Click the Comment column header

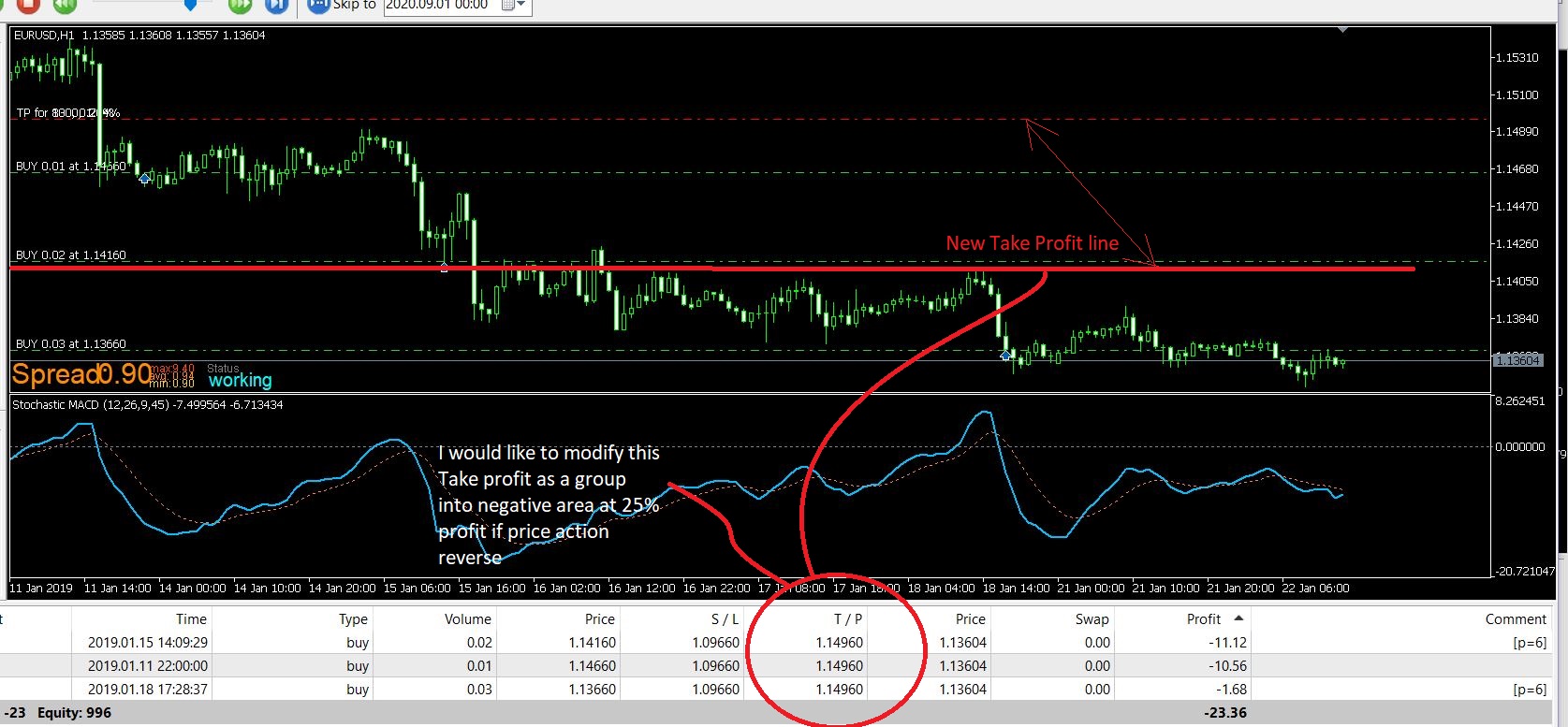click(1516, 619)
